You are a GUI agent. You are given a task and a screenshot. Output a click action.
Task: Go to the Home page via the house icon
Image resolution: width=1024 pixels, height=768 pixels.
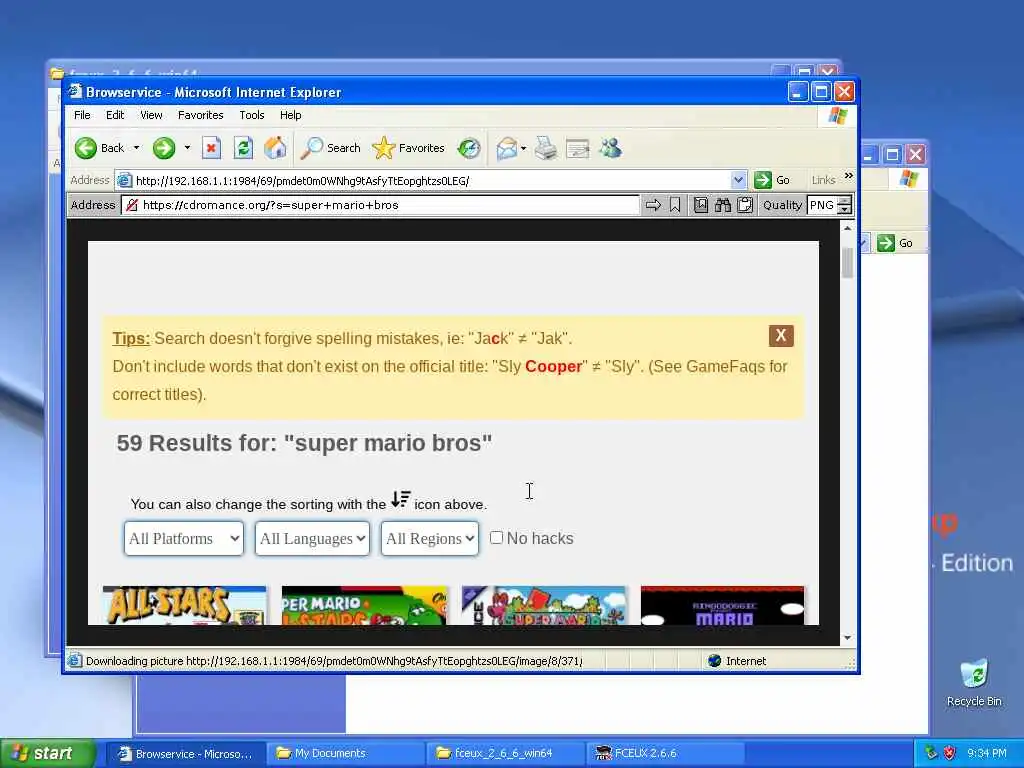coord(275,148)
